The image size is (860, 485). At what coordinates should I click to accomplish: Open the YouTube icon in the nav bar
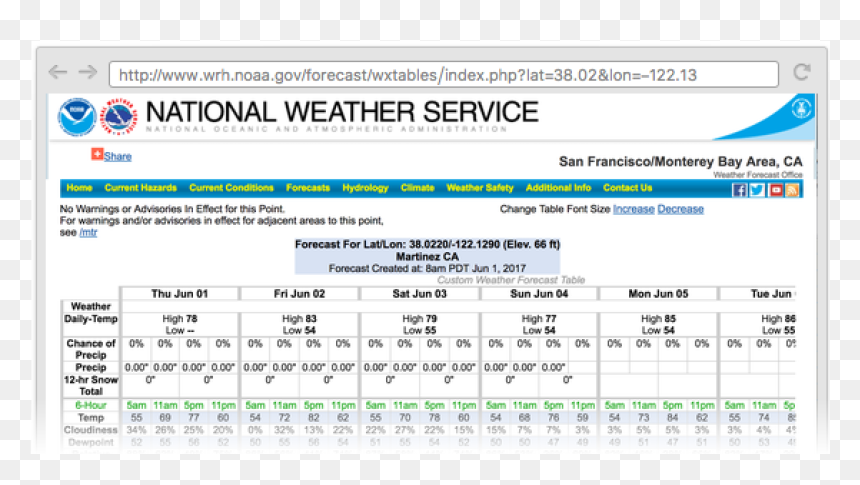(x=775, y=190)
